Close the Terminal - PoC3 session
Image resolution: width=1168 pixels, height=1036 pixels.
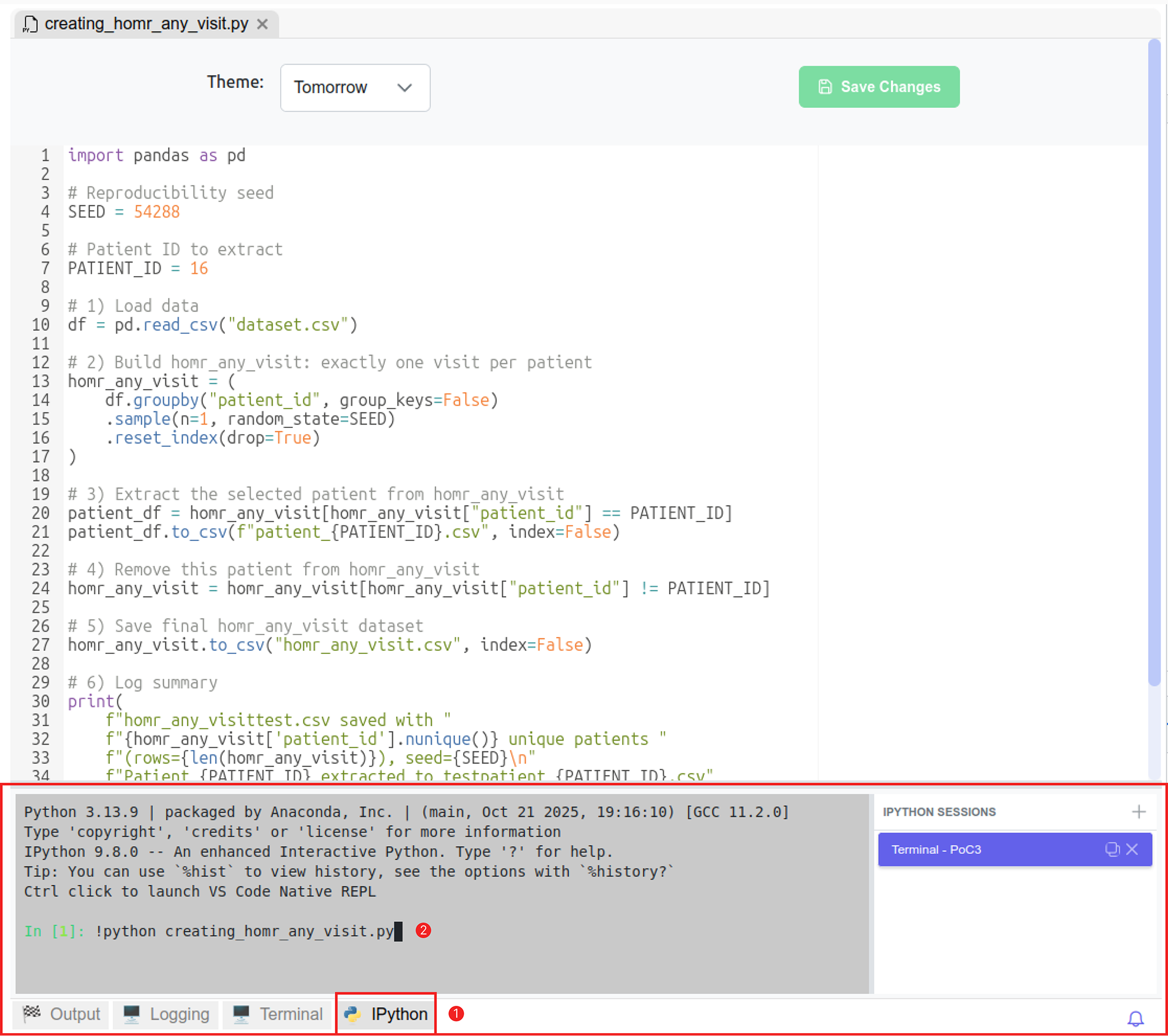[x=1132, y=849]
